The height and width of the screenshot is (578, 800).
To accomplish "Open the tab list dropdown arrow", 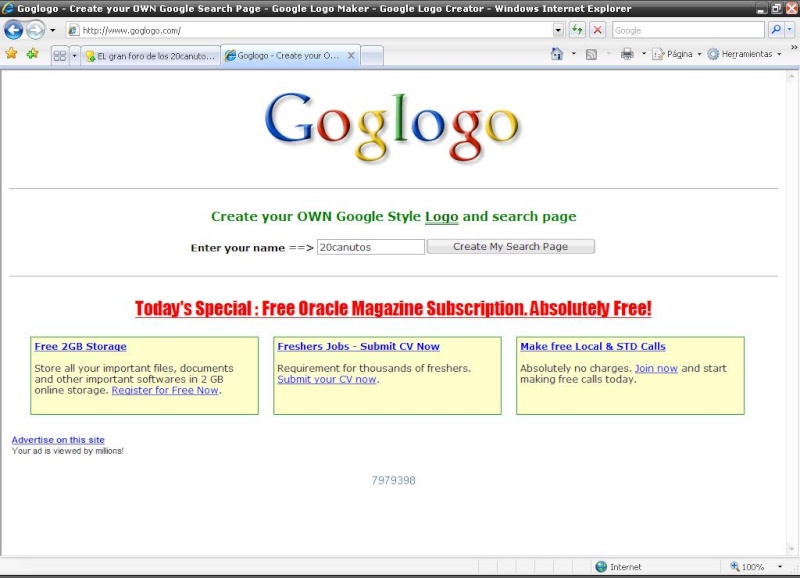I will click(x=74, y=56).
